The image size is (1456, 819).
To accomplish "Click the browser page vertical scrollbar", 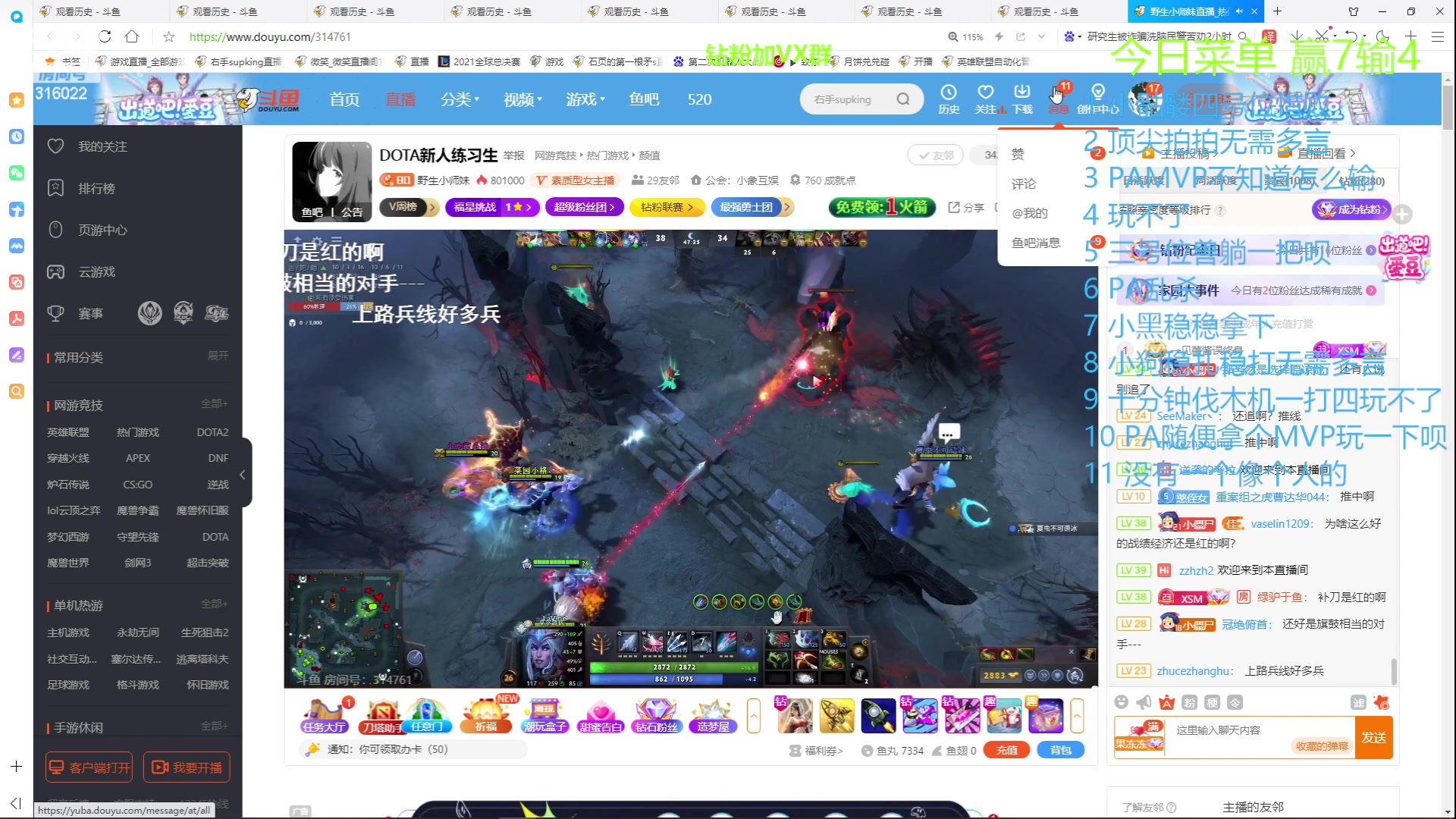I will click(1448, 106).
